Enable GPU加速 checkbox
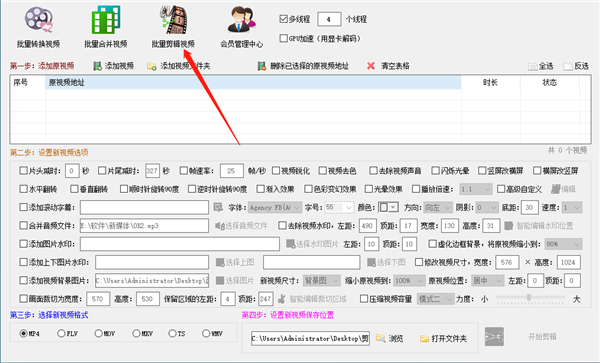This screenshot has width=600, height=363. click(x=284, y=38)
